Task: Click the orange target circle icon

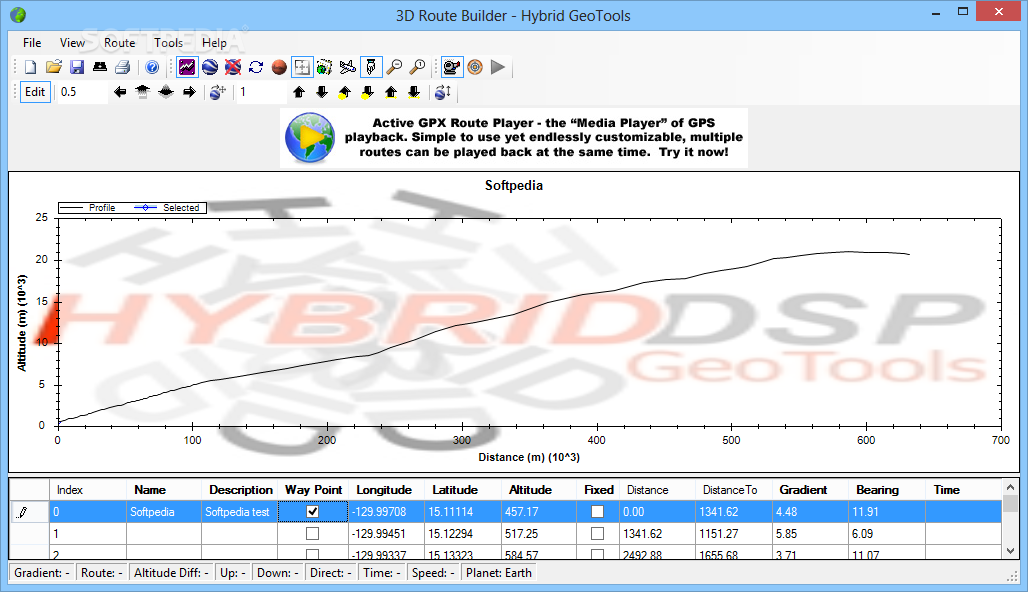Action: pyautogui.click(x=475, y=67)
